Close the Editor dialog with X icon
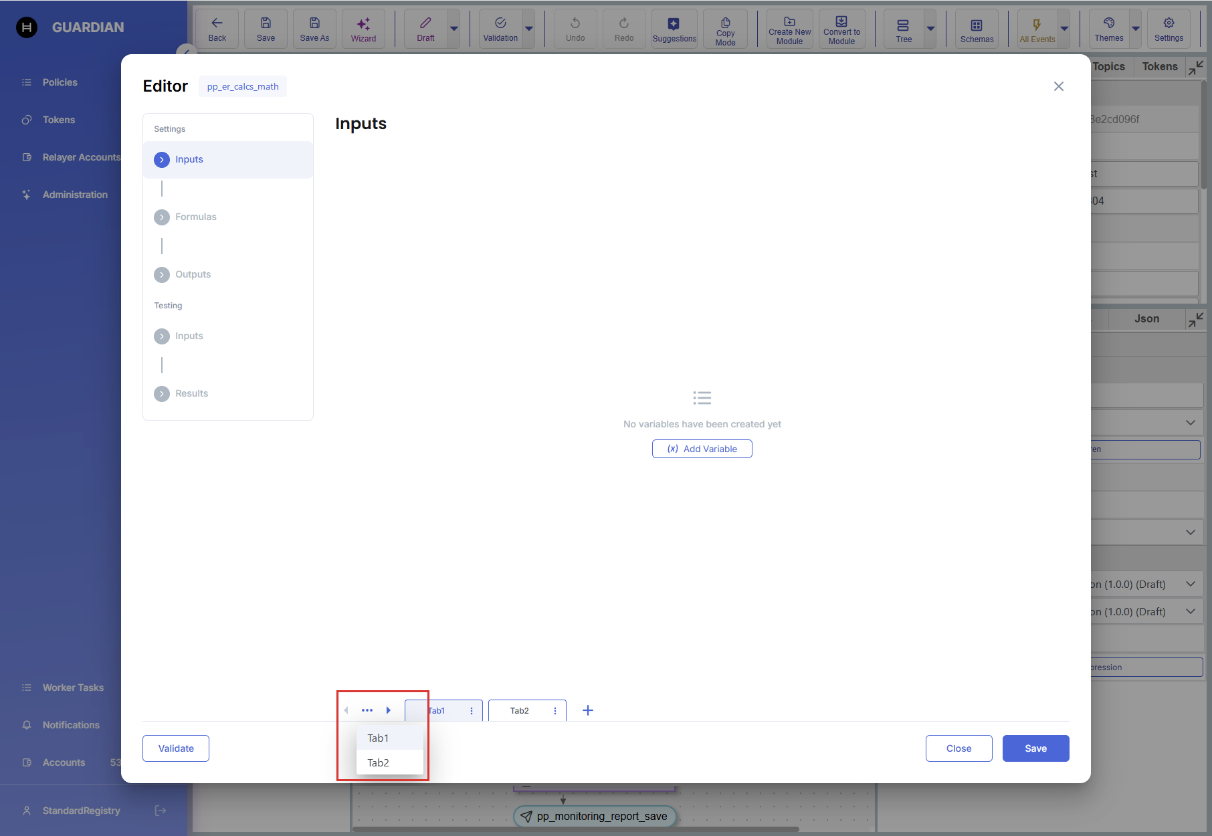This screenshot has height=836, width=1212. (x=1059, y=86)
